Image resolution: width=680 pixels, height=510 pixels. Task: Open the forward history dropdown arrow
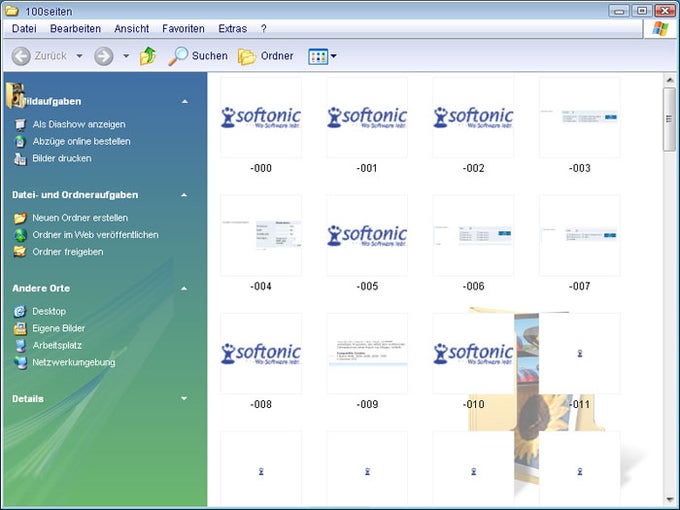click(x=126, y=56)
